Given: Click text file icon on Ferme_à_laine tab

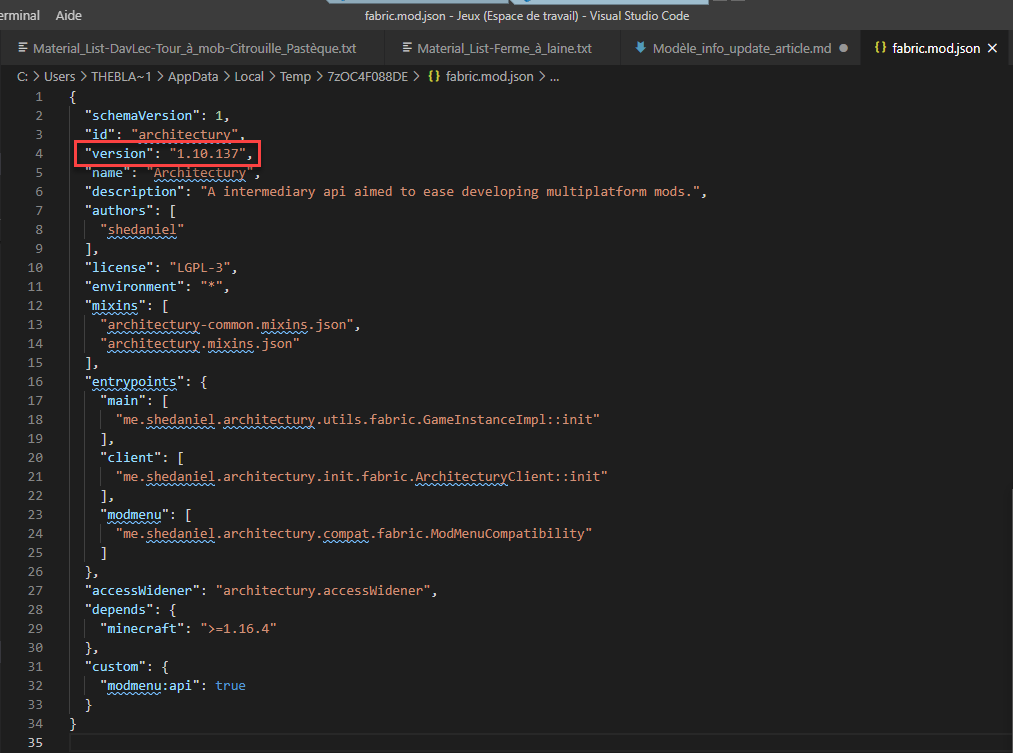Looking at the screenshot, I should [407, 47].
